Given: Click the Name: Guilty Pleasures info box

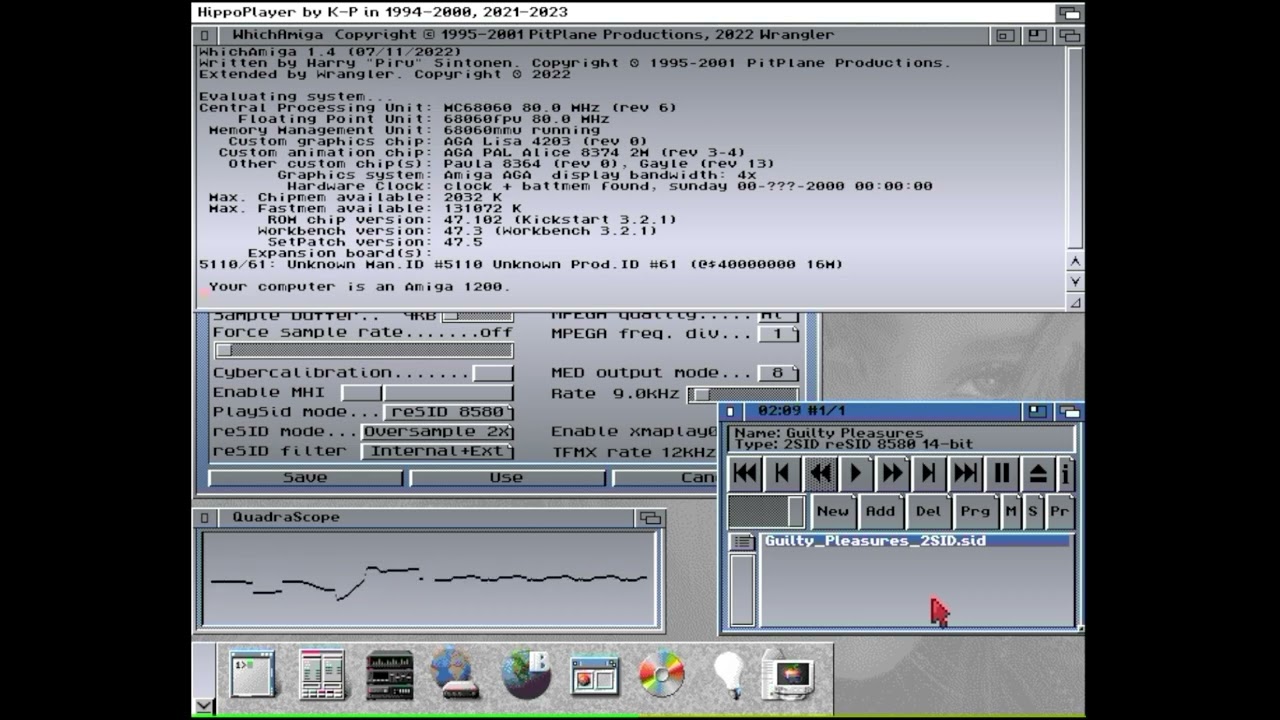Looking at the screenshot, I should pos(902,438).
